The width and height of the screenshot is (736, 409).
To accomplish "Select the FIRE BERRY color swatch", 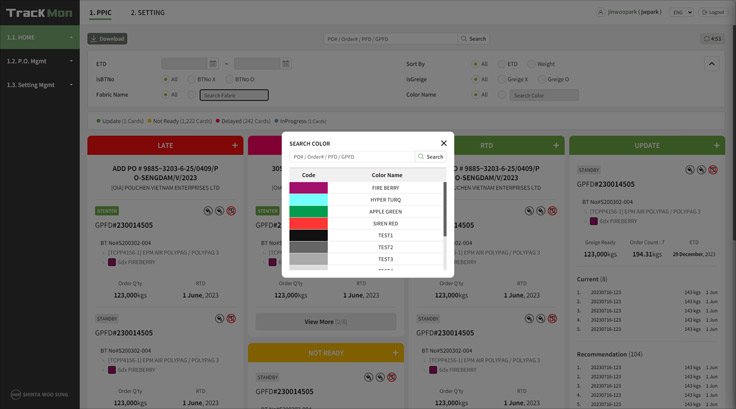I will click(x=308, y=188).
